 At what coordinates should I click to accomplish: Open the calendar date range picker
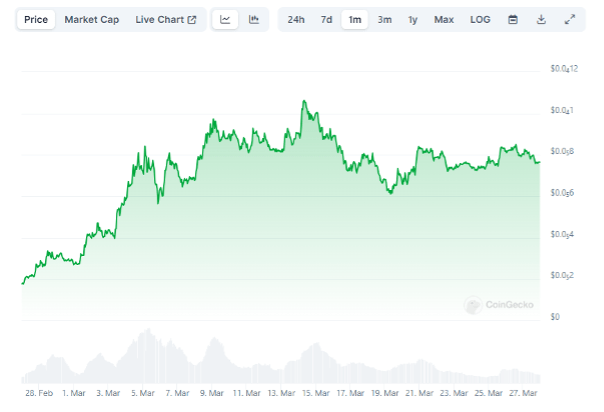513,19
